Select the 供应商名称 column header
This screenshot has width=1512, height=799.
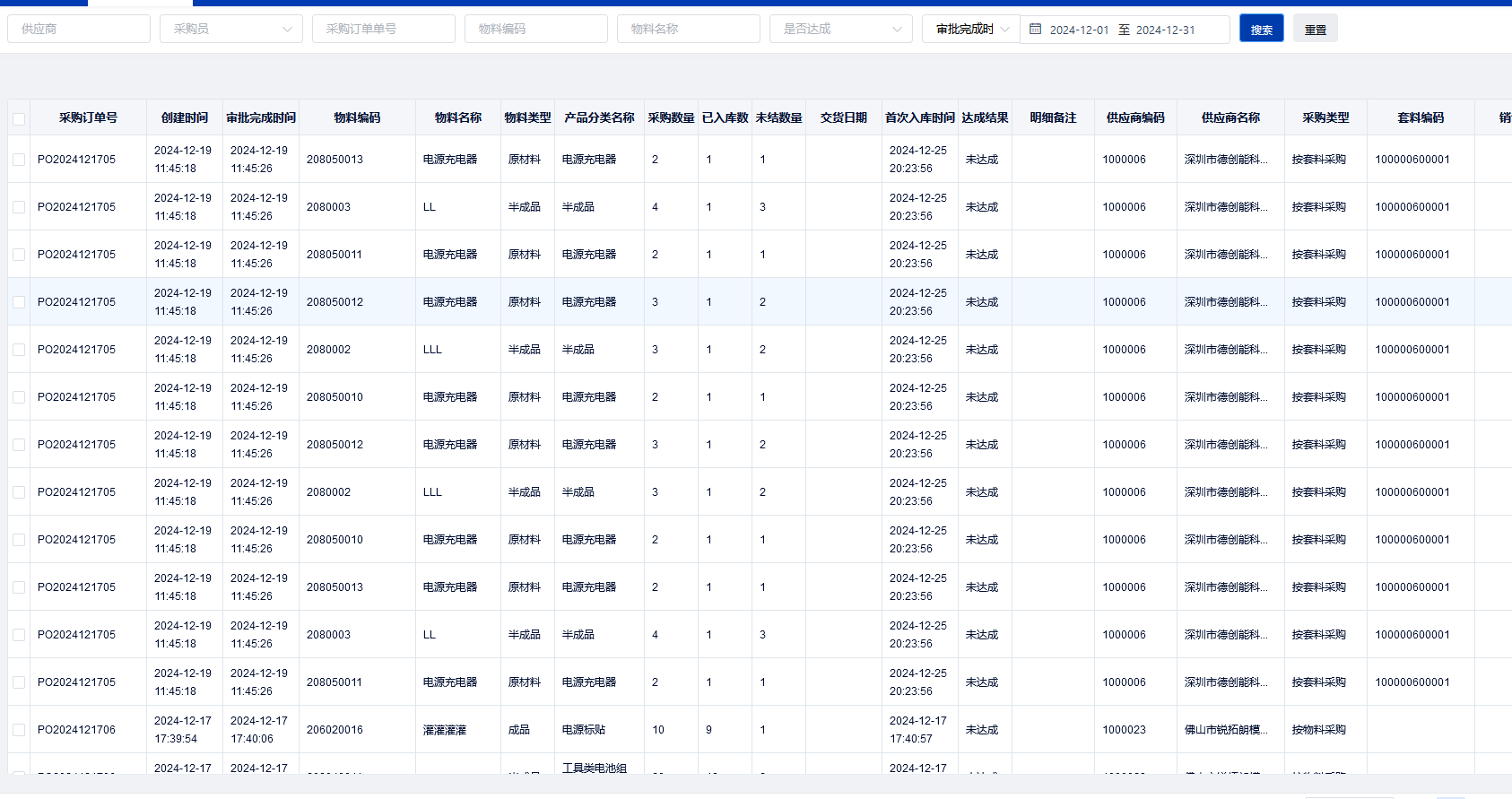click(1230, 117)
